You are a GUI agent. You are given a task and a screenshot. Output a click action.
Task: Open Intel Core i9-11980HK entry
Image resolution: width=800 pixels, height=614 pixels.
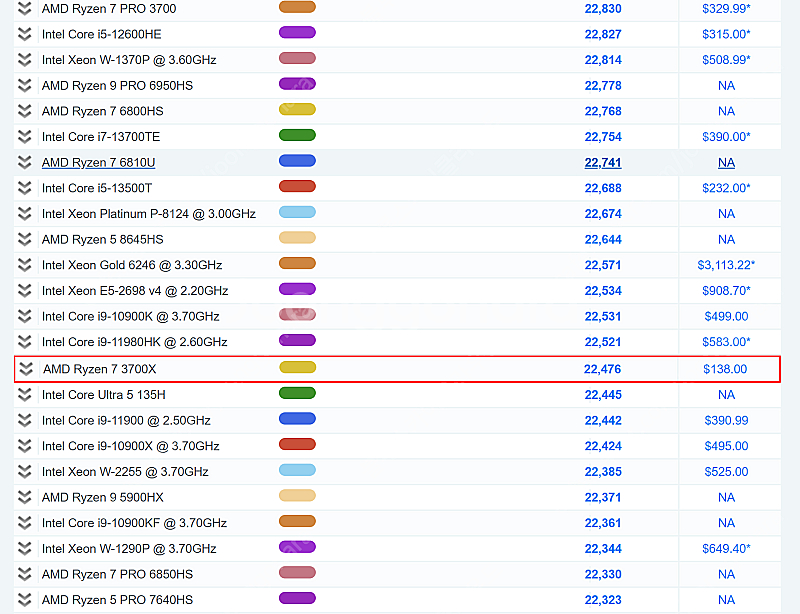pyautogui.click(x=135, y=342)
